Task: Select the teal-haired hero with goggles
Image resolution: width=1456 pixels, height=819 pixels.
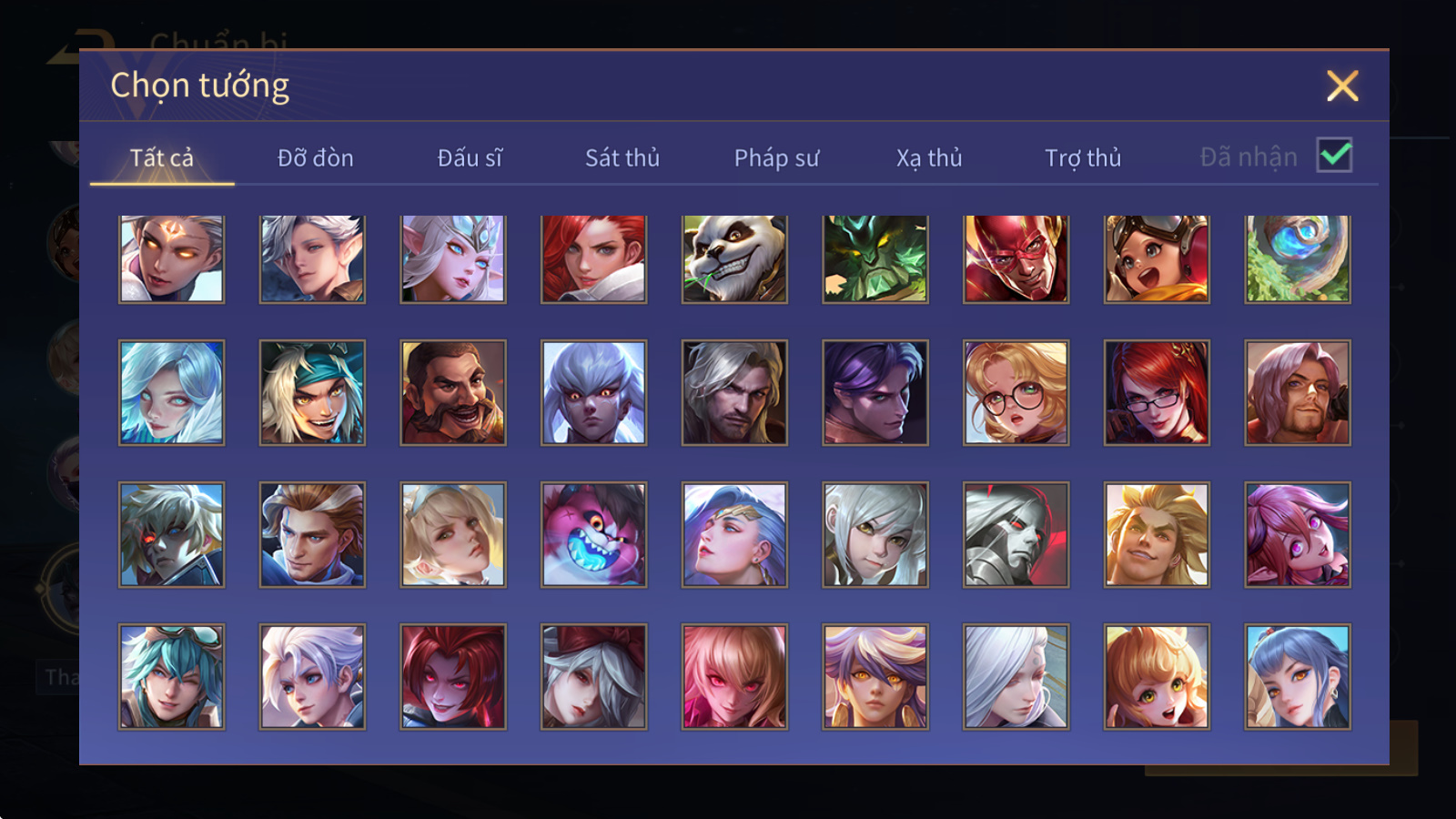Action: point(172,677)
